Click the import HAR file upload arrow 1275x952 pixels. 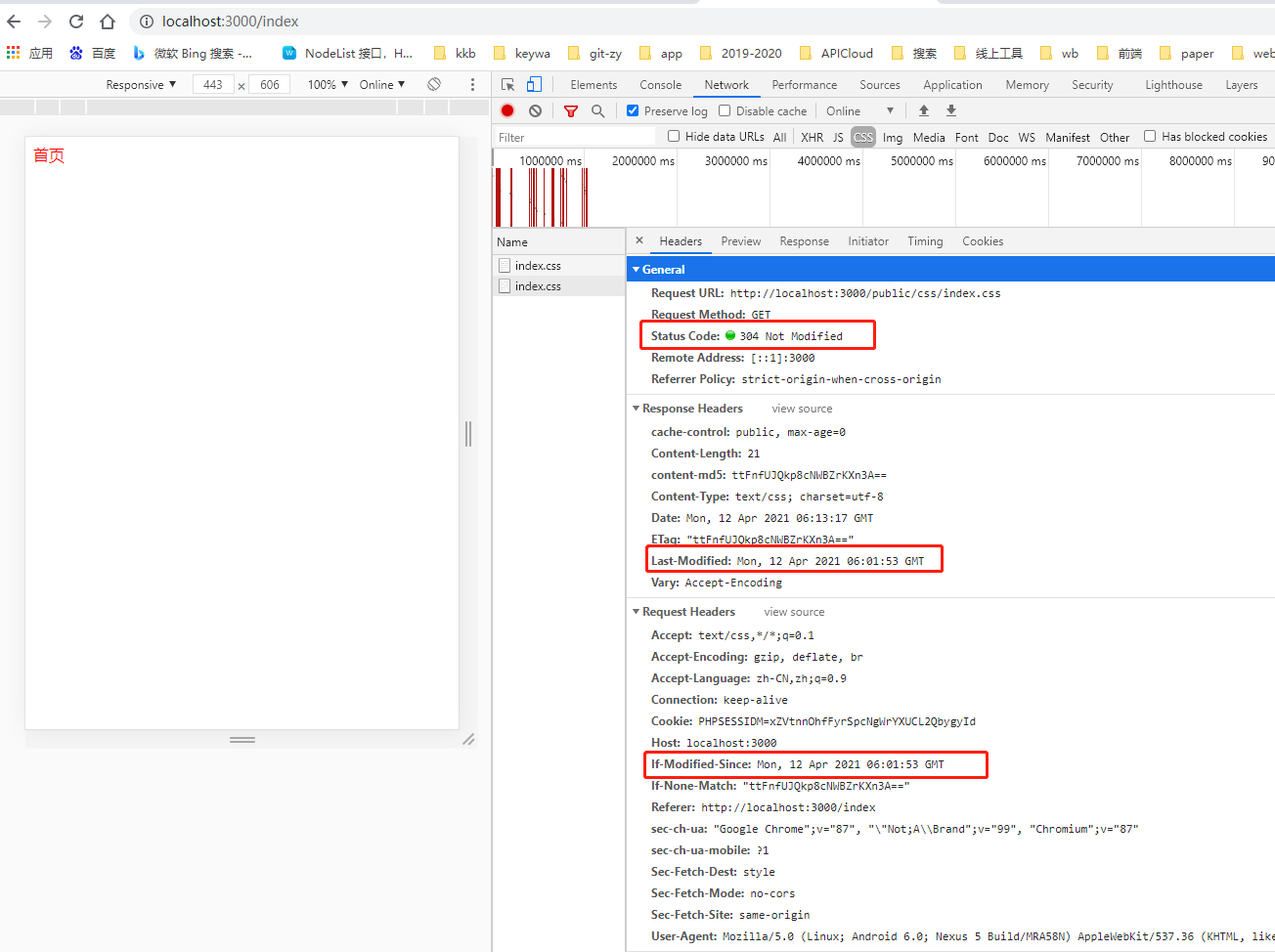click(923, 110)
